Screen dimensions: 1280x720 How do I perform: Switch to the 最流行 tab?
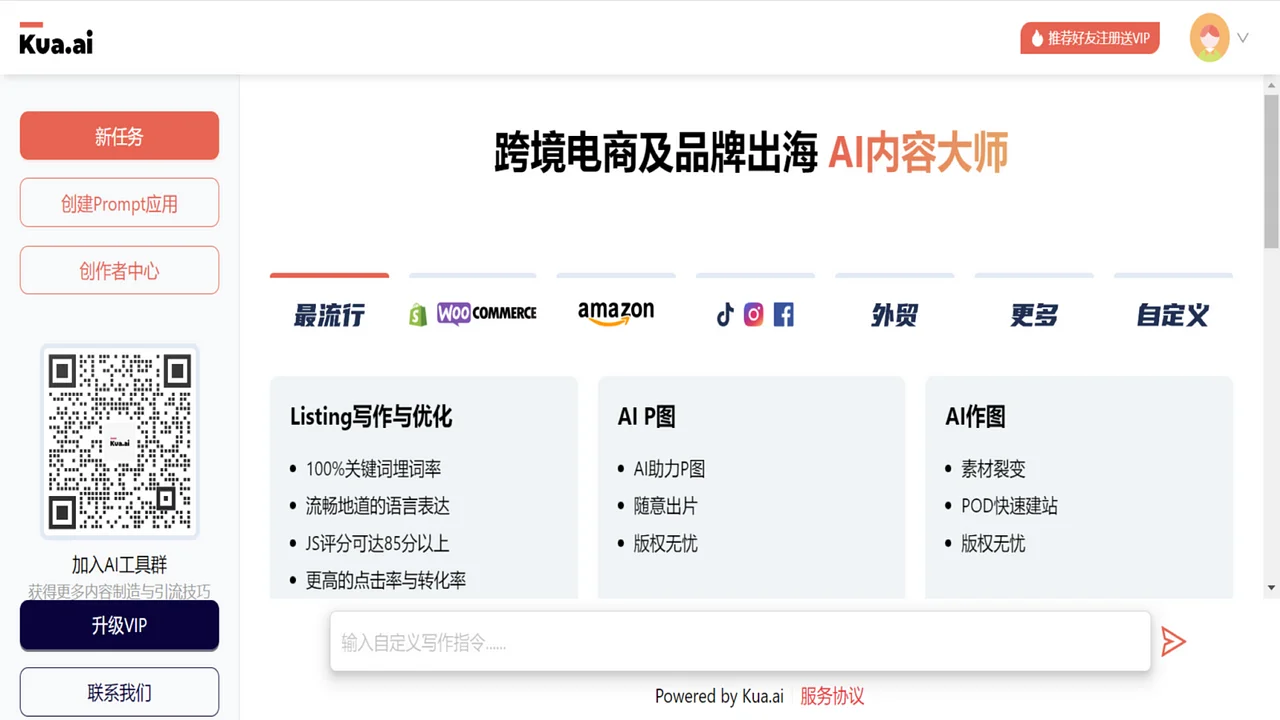pos(329,314)
